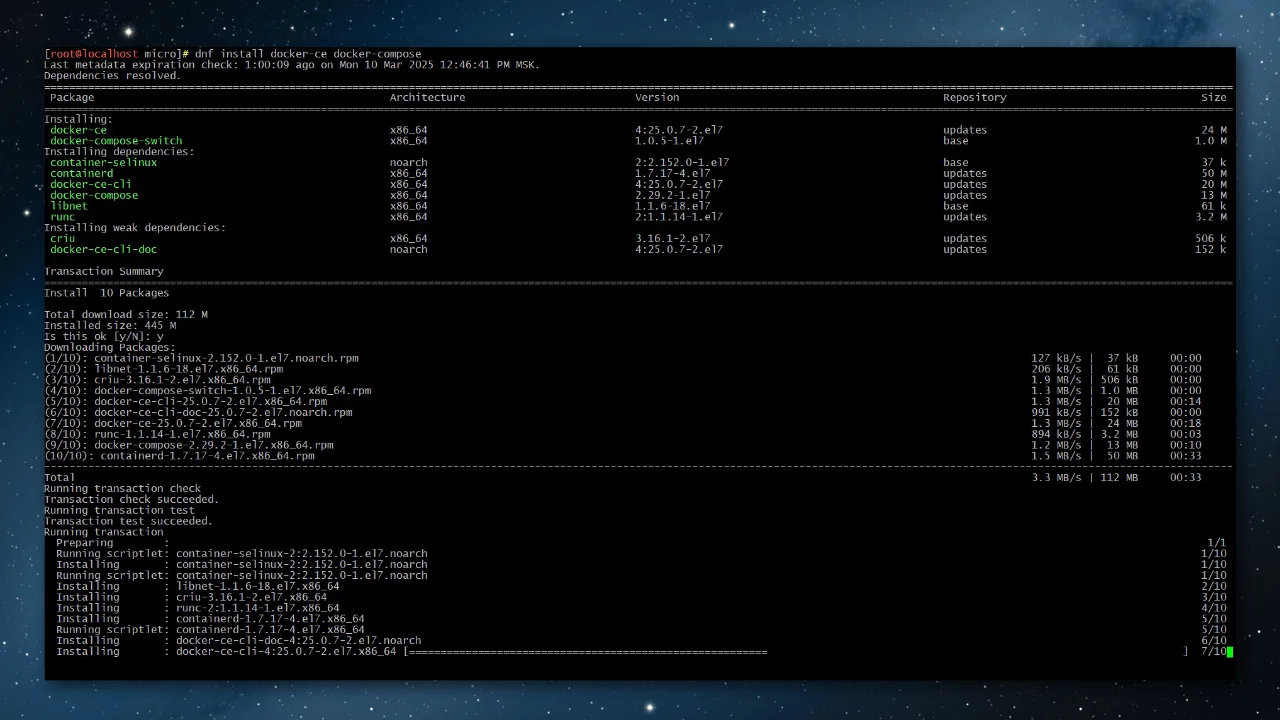
Task: Click the 'dnf install docker-ce docker-compose' command text
Action: click(308, 54)
